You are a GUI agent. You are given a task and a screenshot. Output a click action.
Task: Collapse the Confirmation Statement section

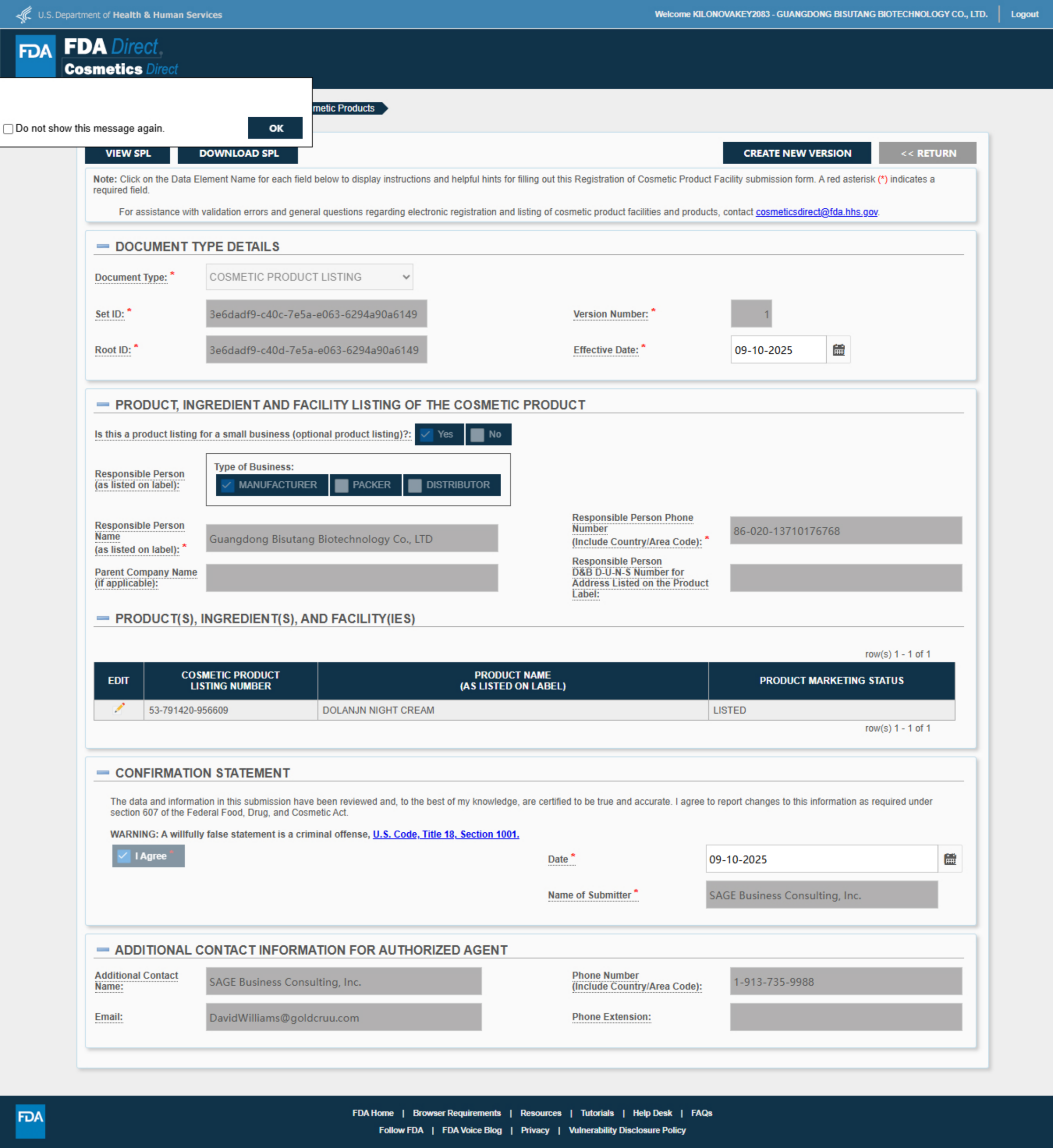(x=103, y=773)
